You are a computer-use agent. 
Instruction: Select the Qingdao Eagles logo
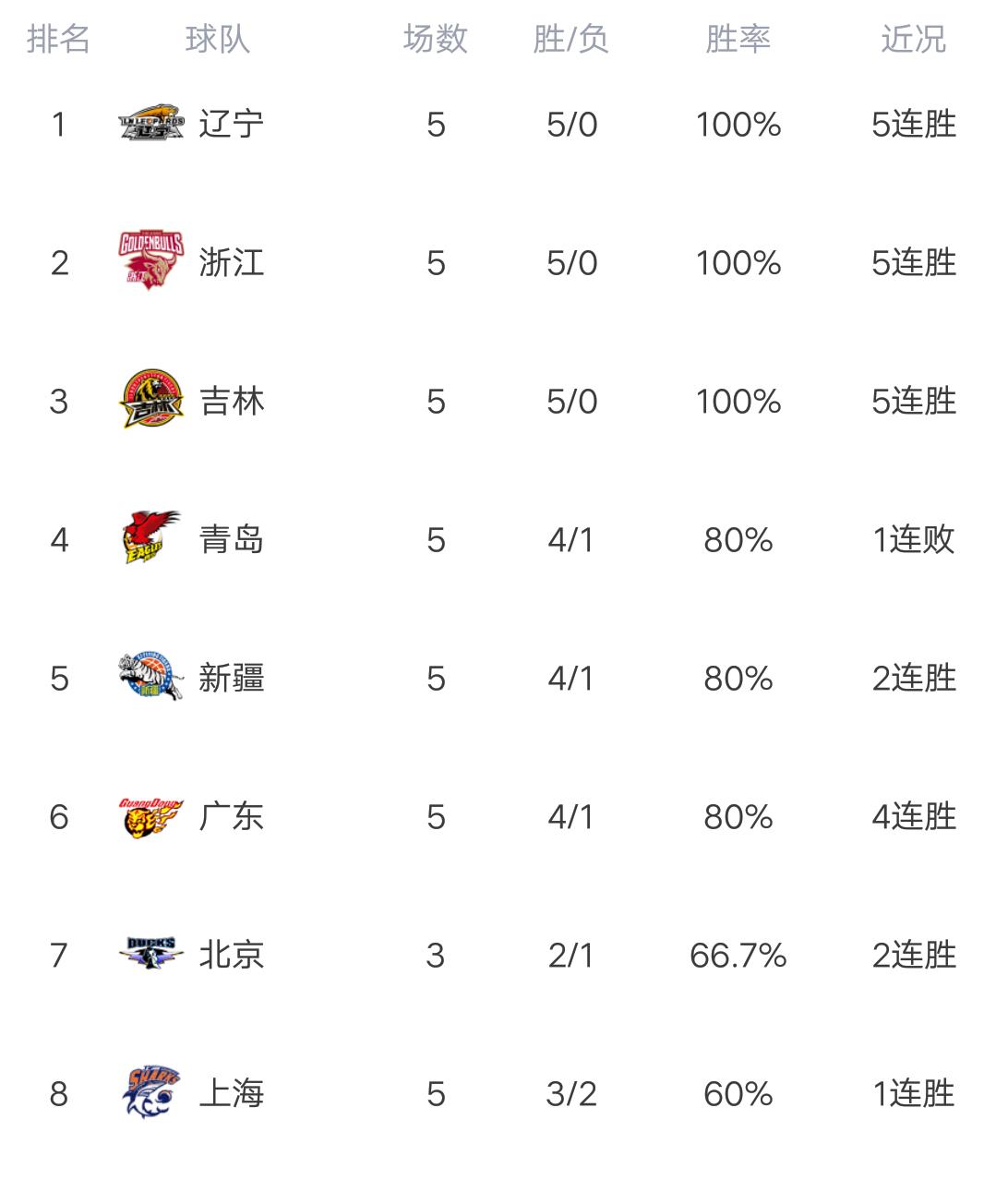click(151, 538)
